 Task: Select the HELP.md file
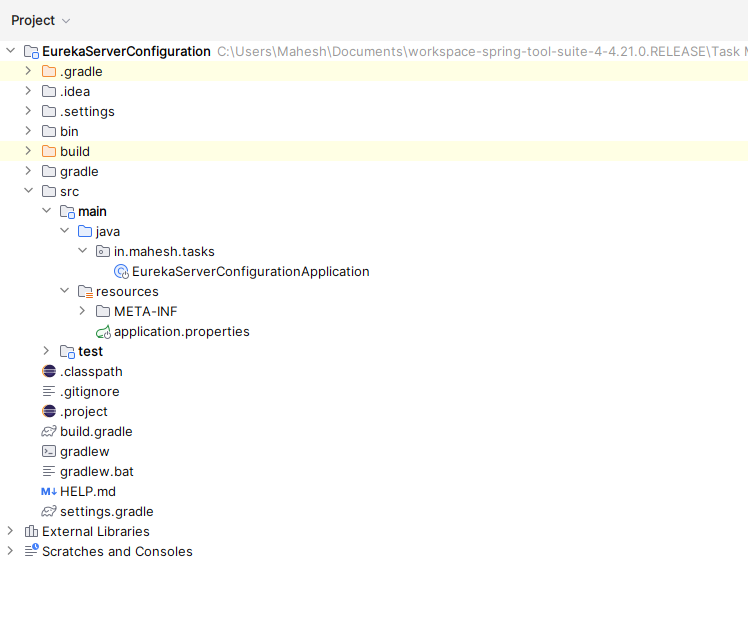pyautogui.click(x=88, y=491)
